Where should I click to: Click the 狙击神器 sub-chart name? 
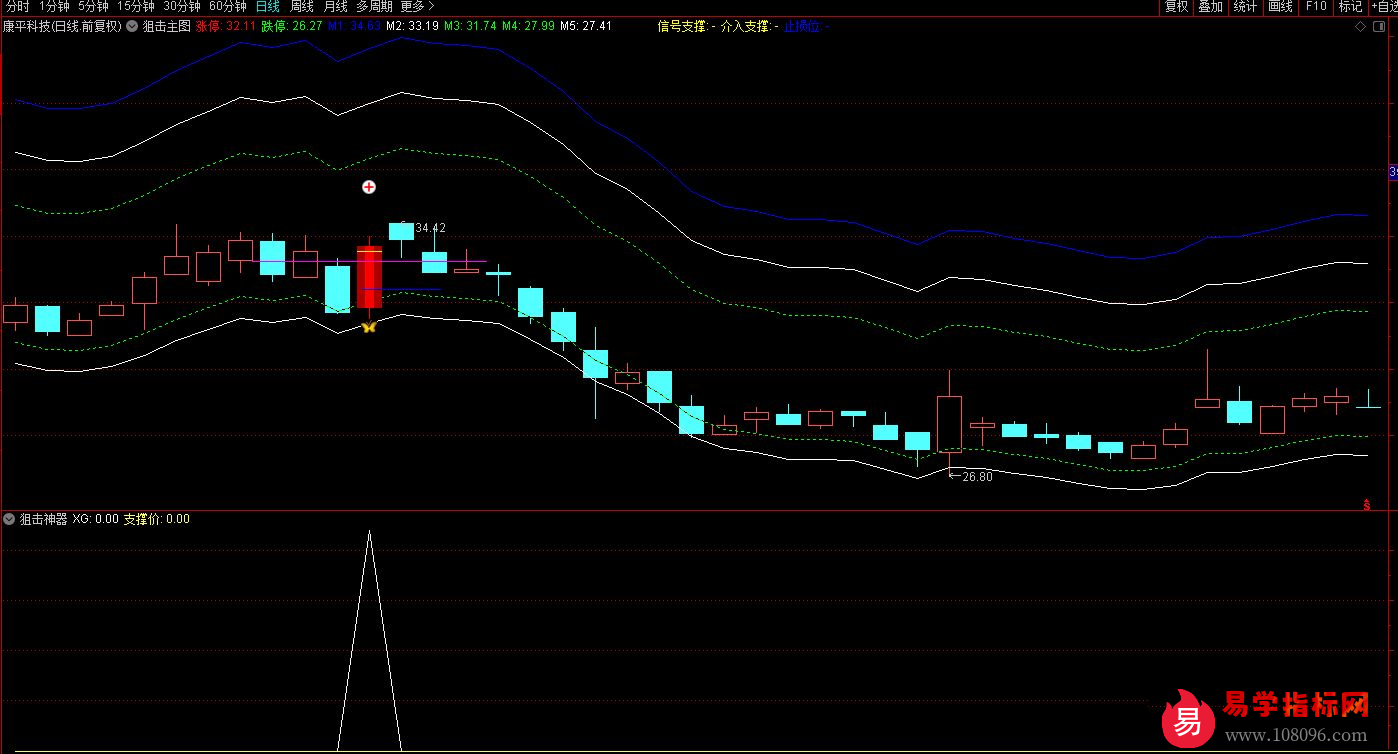44,519
